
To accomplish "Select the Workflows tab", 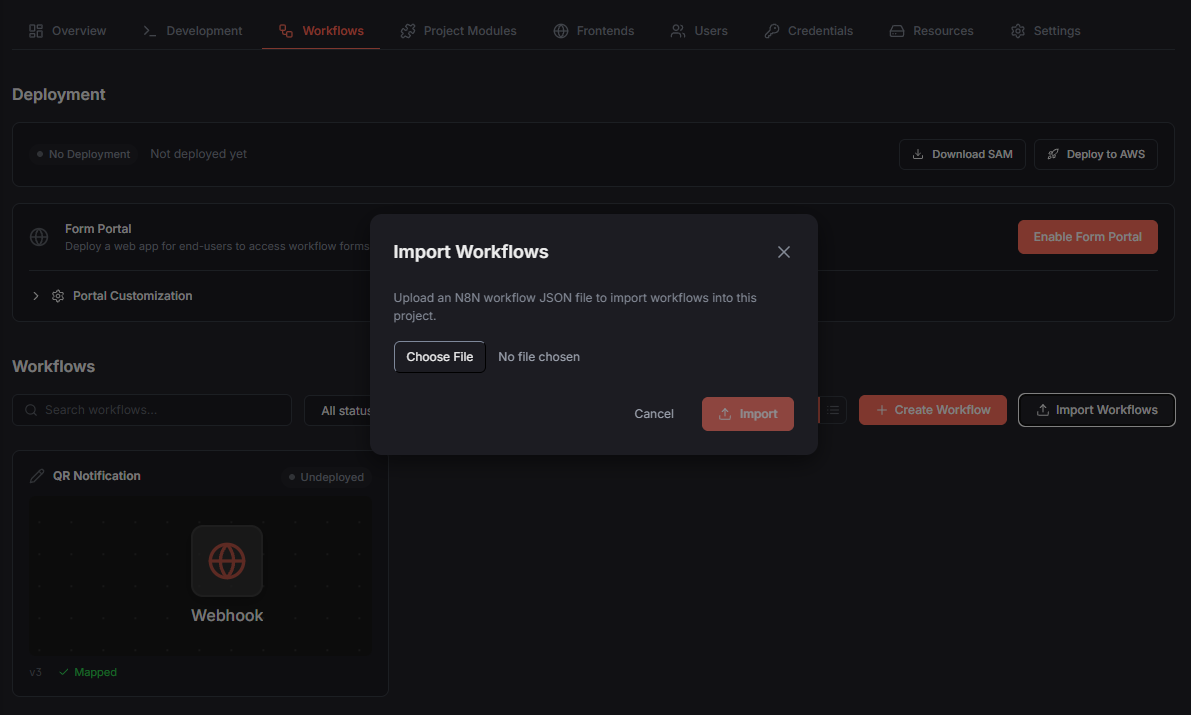I will (321, 30).
